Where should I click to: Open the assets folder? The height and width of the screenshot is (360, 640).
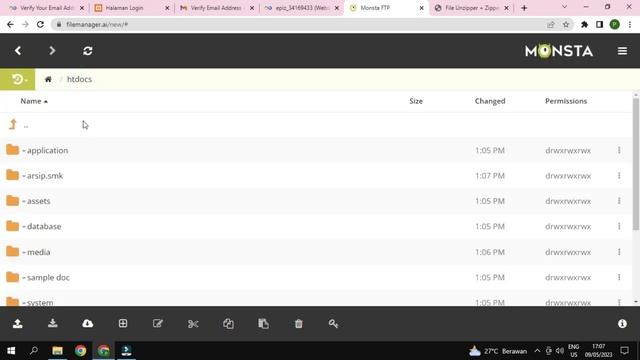tap(38, 201)
